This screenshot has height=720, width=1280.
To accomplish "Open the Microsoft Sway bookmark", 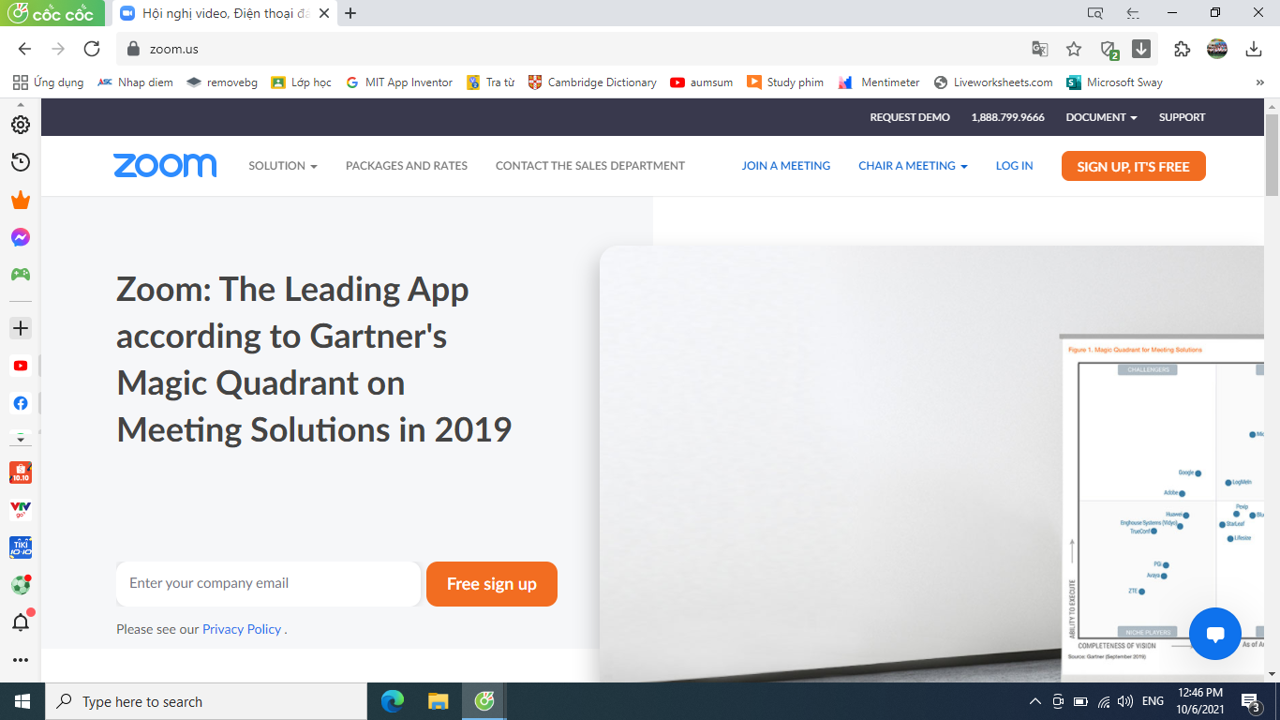I will pyautogui.click(x=1115, y=82).
